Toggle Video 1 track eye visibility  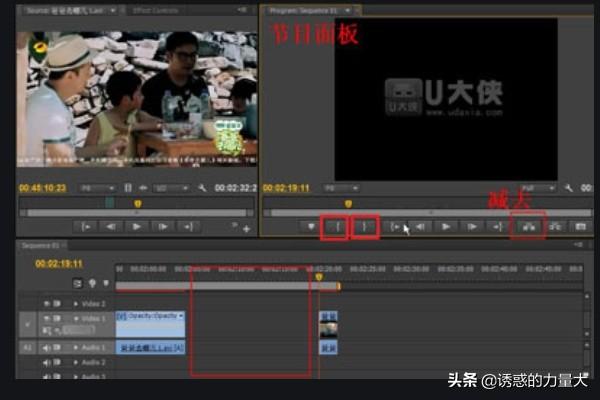45,317
